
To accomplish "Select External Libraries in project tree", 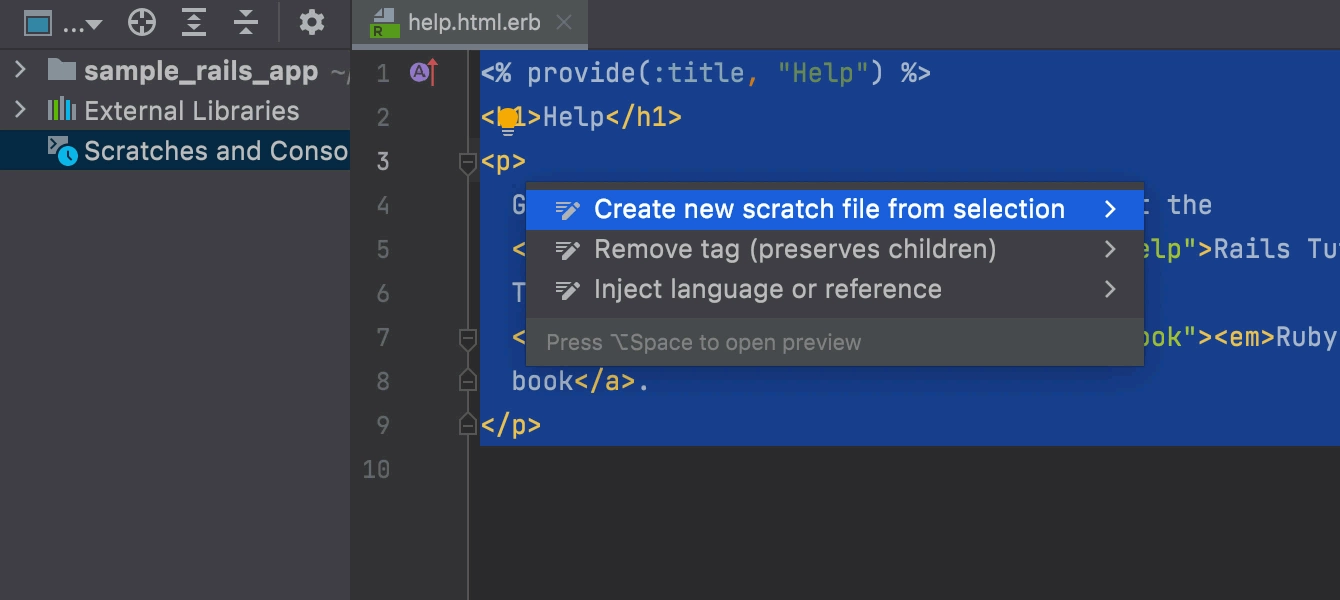I will coord(191,111).
